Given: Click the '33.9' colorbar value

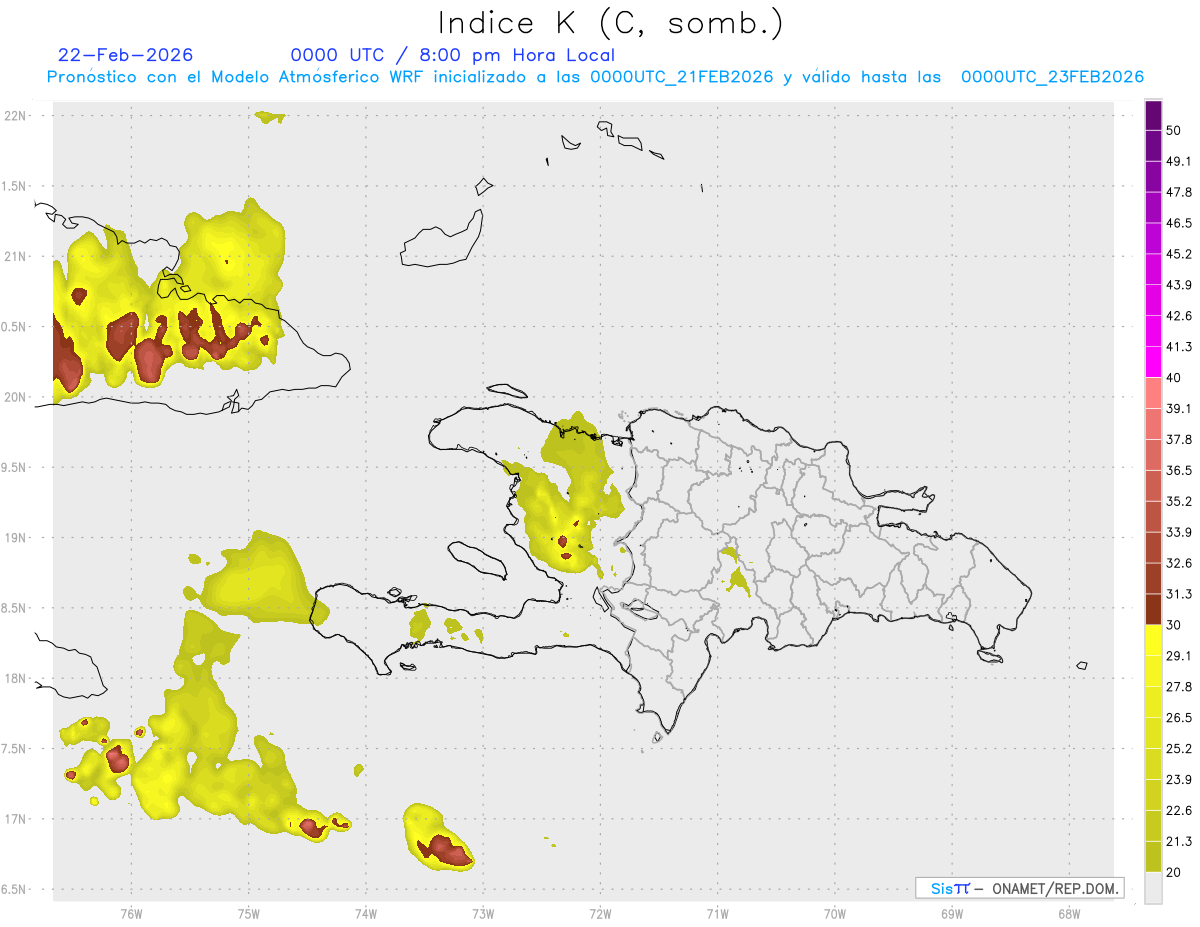Looking at the screenshot, I should pyautogui.click(x=1180, y=532).
